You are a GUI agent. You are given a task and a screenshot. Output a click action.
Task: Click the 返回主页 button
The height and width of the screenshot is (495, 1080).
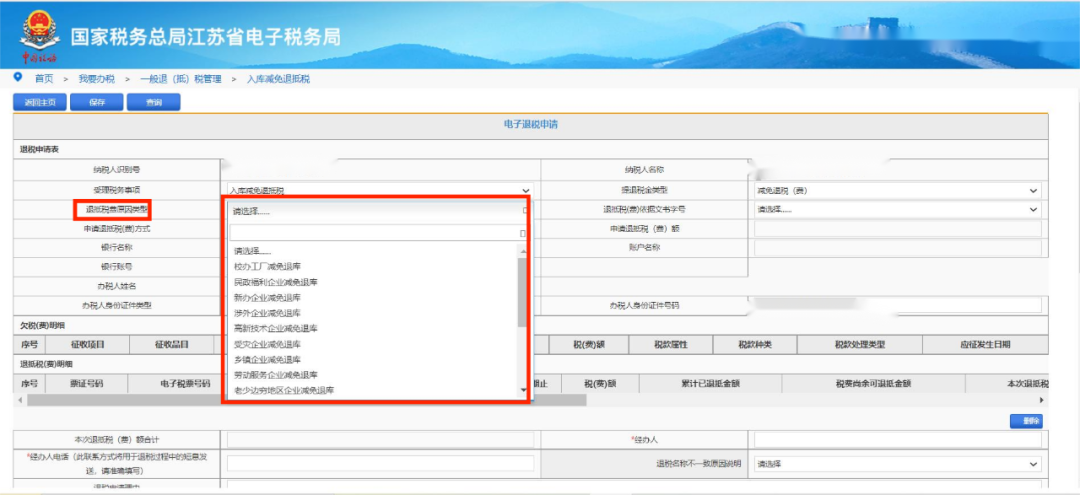click(x=40, y=103)
